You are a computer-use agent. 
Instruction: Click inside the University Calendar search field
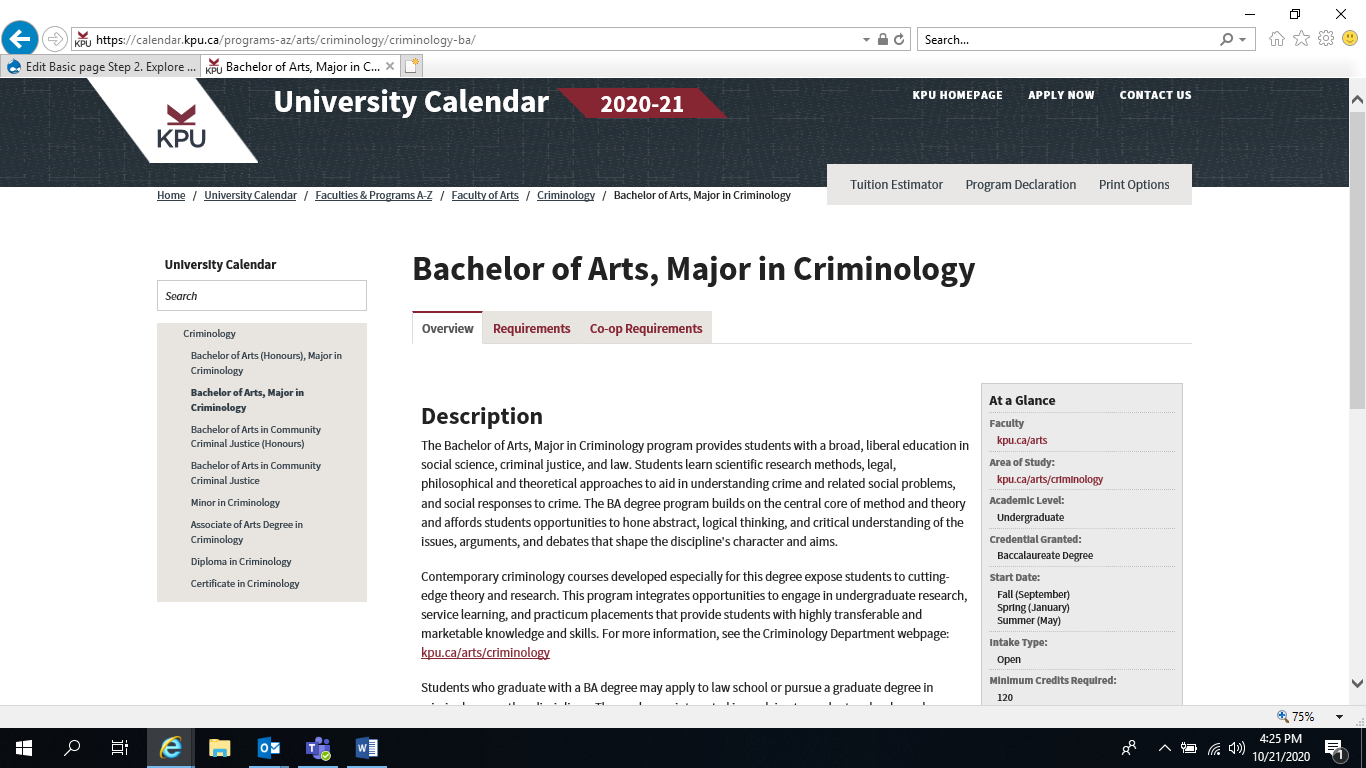point(261,295)
